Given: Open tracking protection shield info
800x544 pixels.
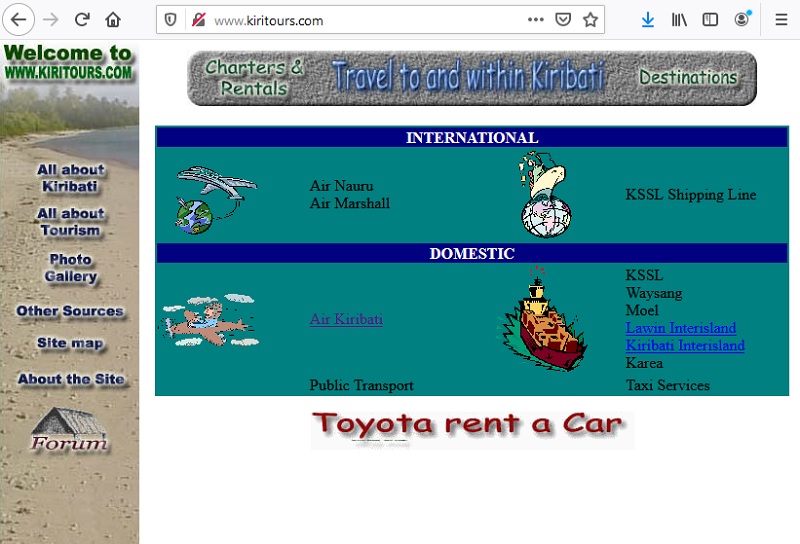Looking at the screenshot, I should click(x=170, y=20).
